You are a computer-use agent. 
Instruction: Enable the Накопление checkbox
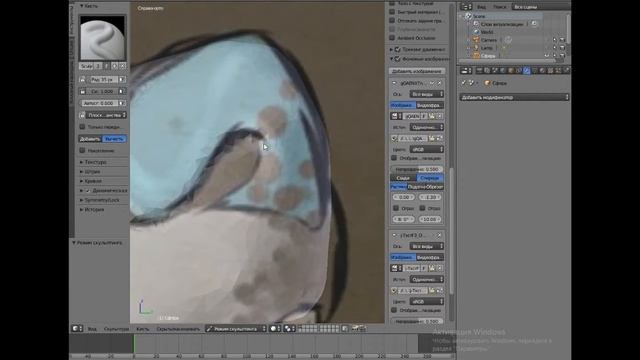click(82, 151)
